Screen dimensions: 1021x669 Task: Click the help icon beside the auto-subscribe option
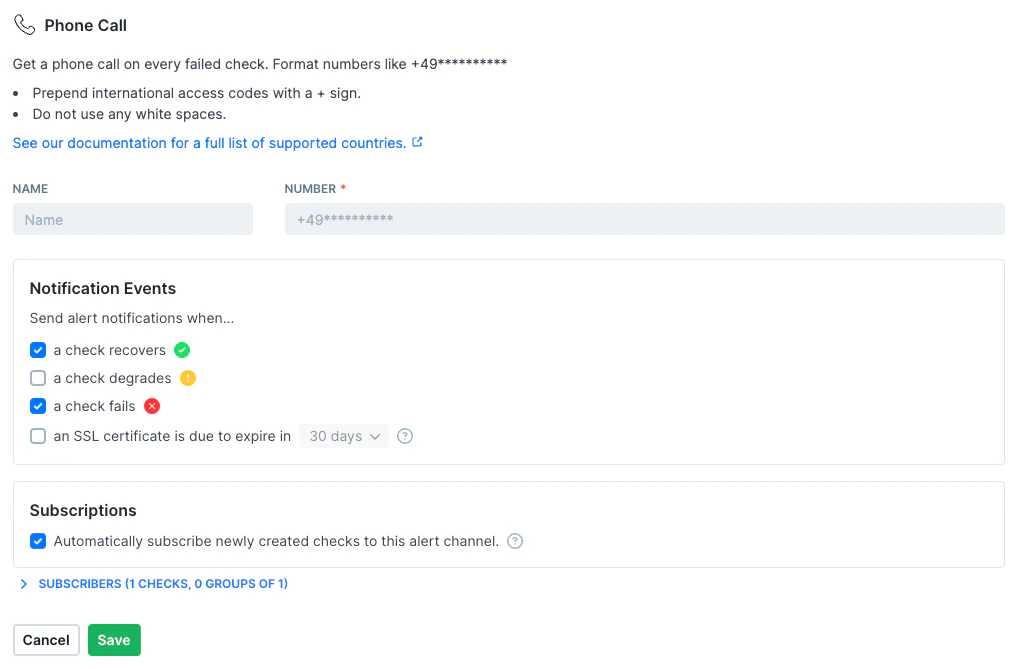(514, 540)
